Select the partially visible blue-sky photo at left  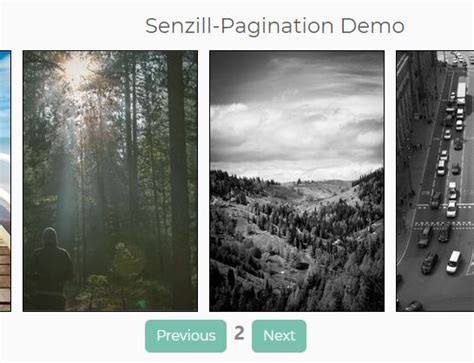coord(5,181)
